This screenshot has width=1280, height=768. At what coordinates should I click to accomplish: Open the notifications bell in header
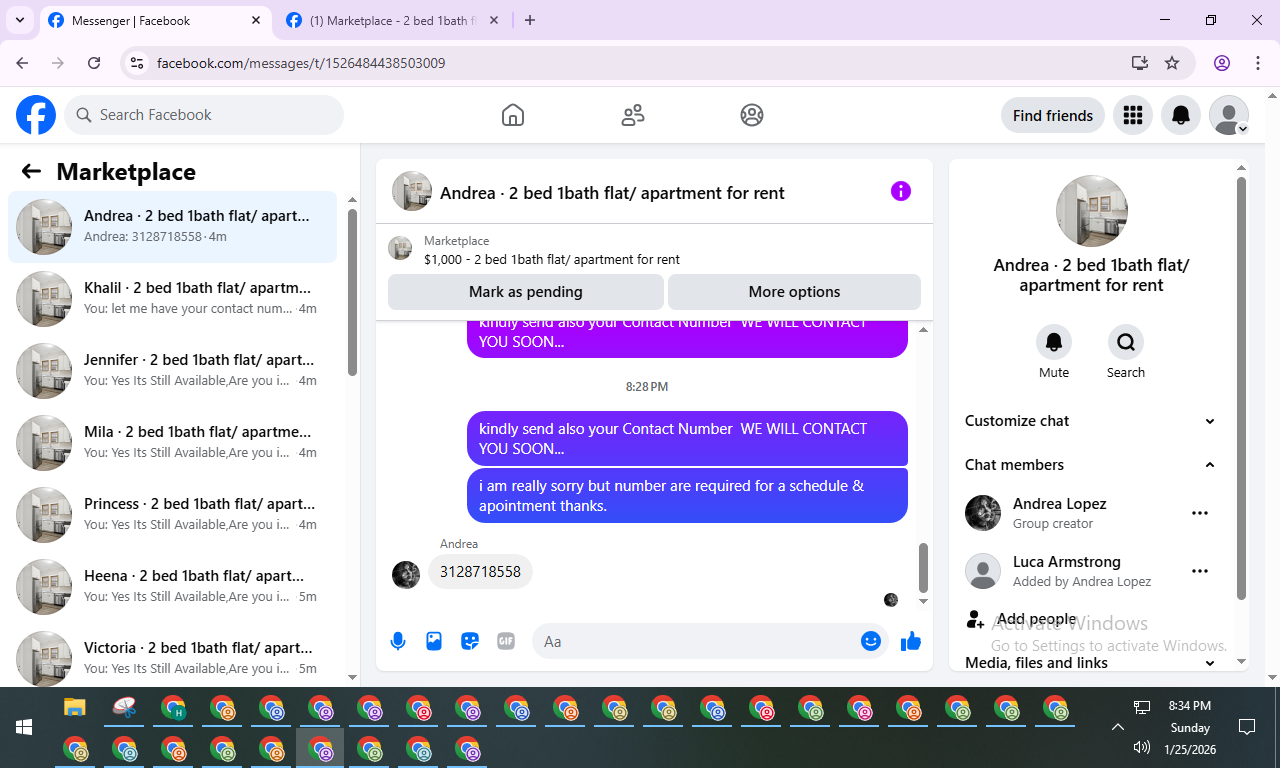coord(1181,115)
